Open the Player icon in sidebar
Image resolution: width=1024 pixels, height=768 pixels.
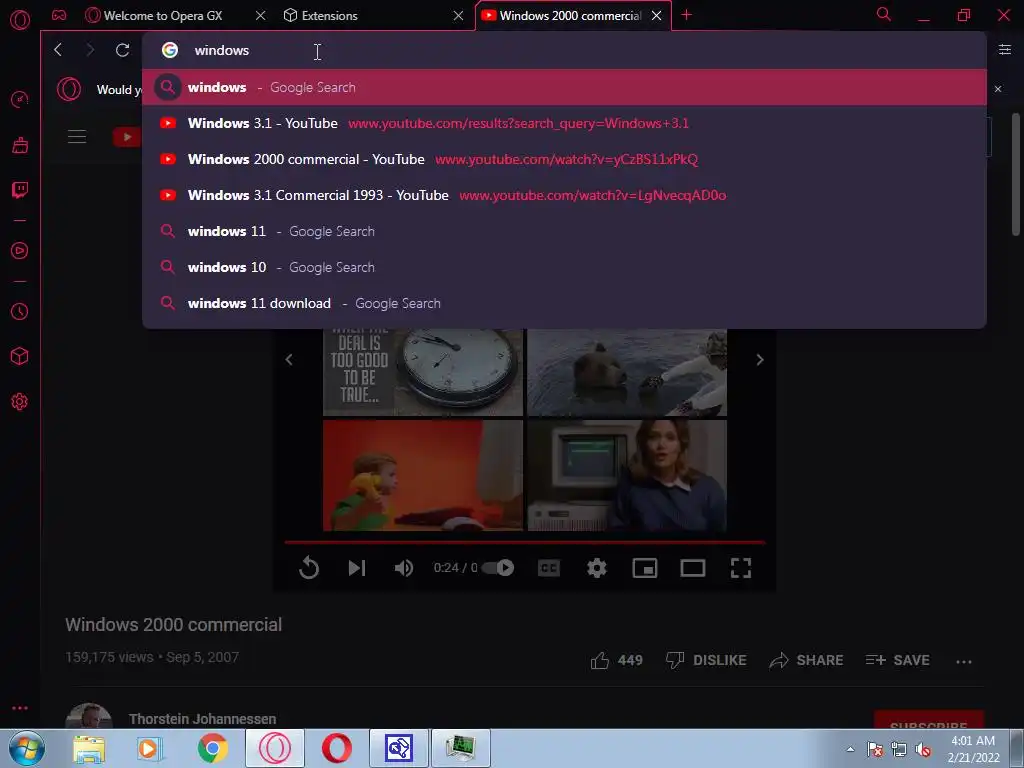point(20,251)
